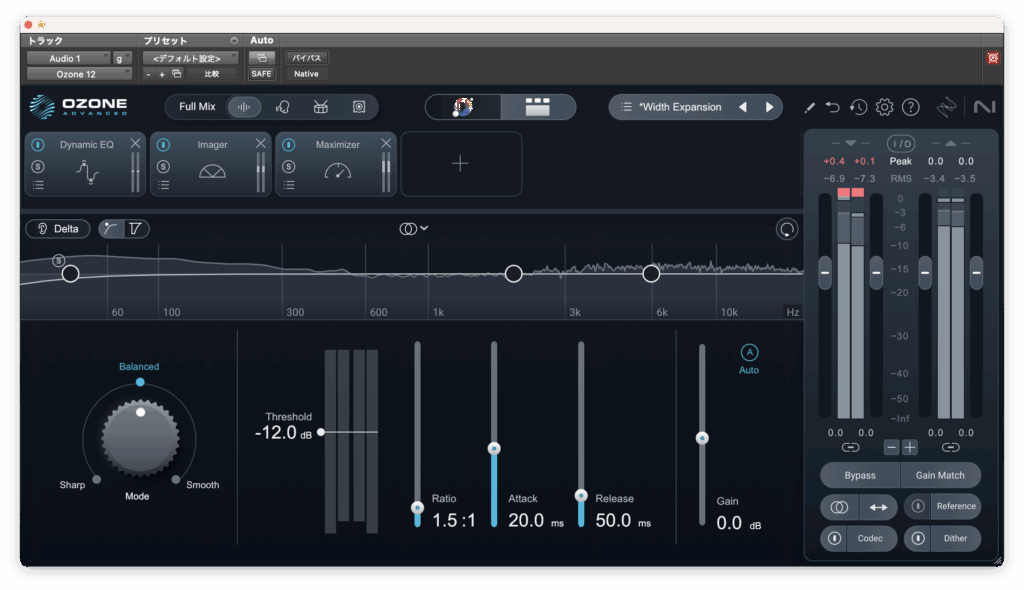Select the Full Mix focus option
Image resolution: width=1024 pixels, height=590 pixels.
(x=197, y=107)
